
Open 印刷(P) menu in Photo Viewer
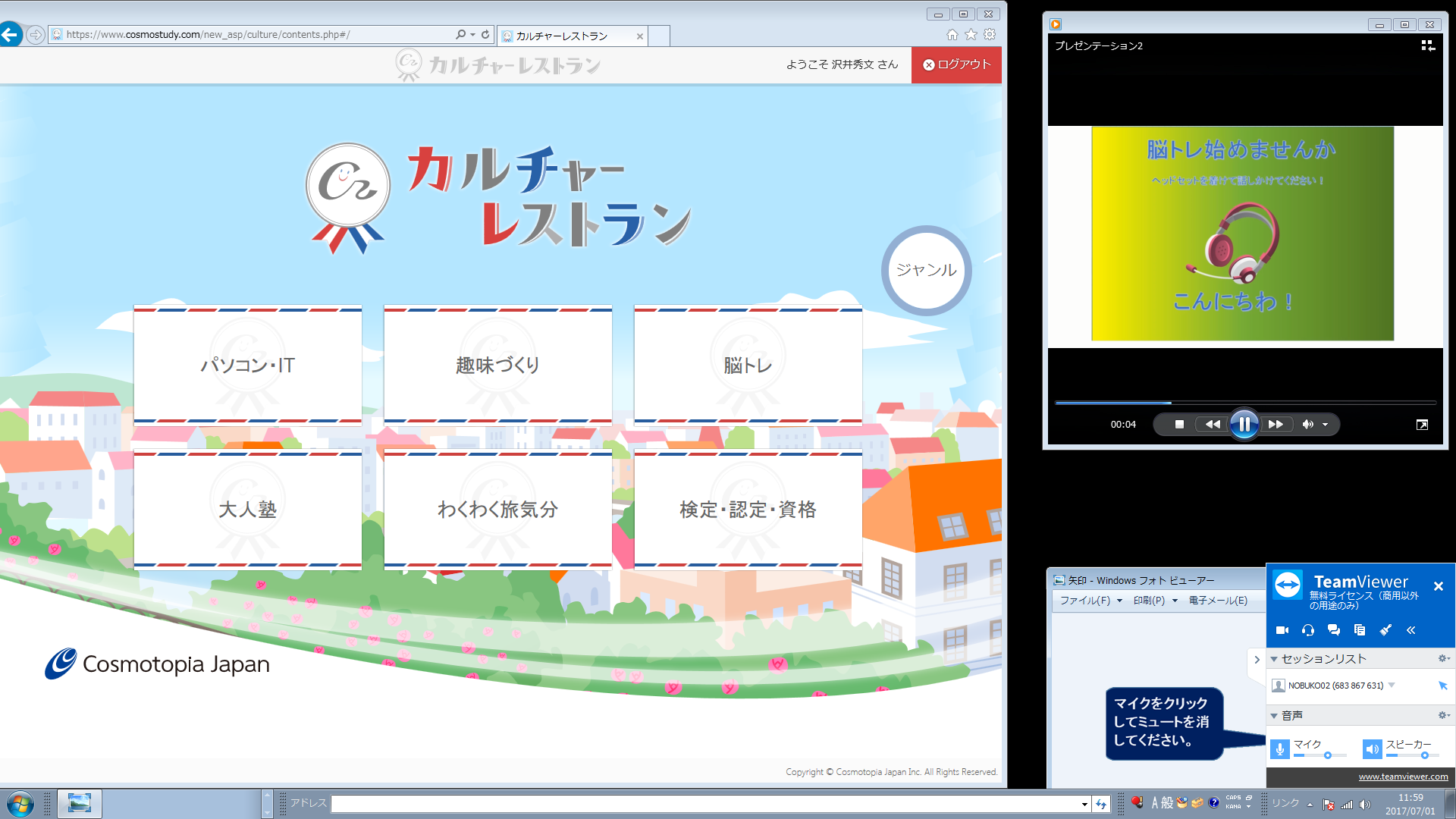[x=1155, y=601]
